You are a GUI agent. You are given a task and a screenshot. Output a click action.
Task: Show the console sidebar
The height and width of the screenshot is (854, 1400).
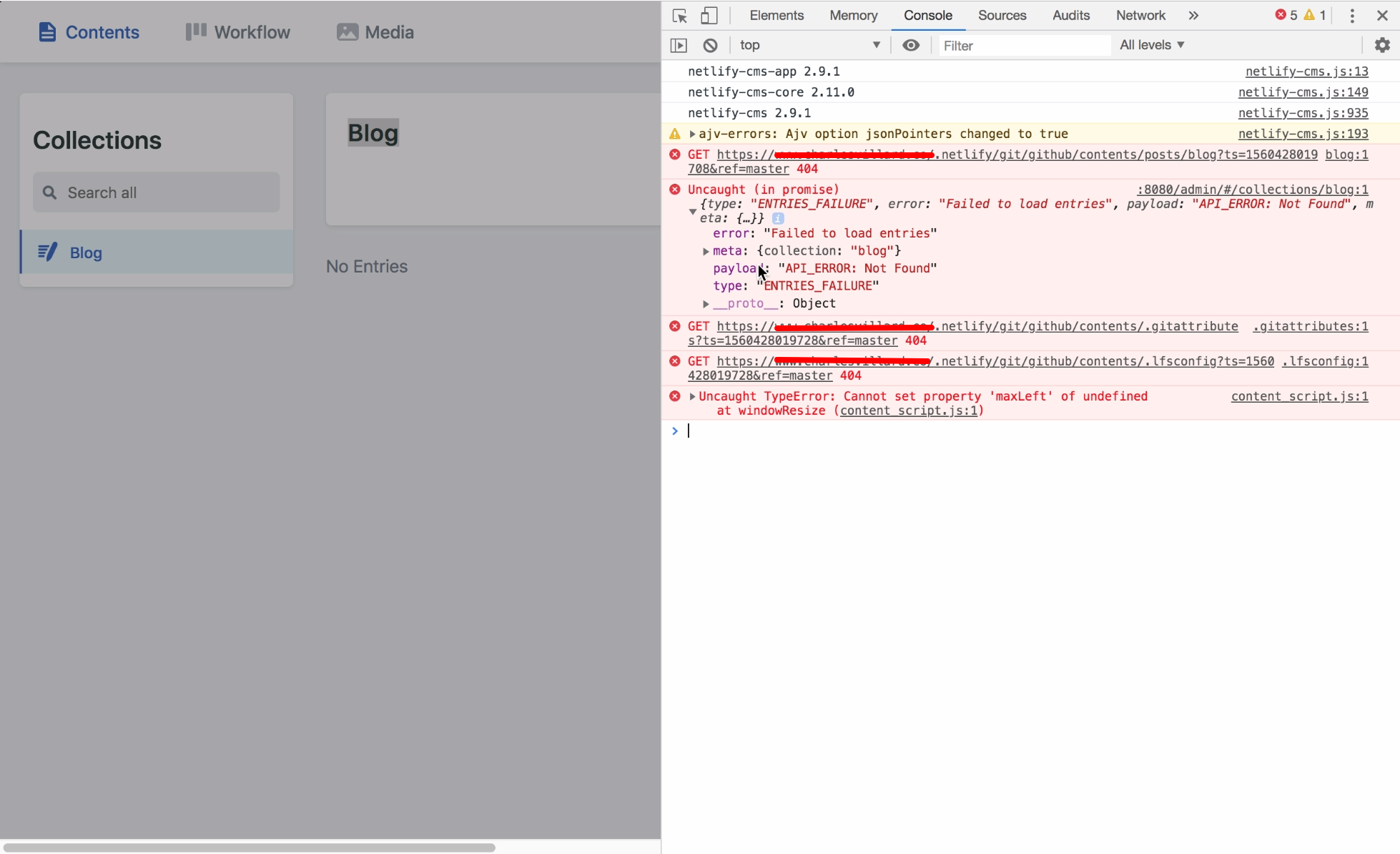[x=679, y=46]
